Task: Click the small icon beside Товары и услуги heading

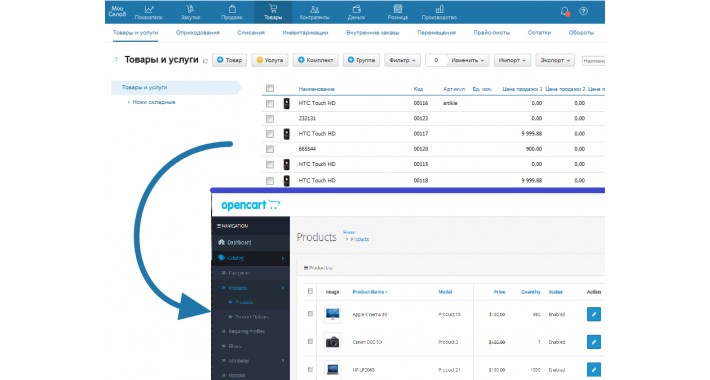Action: [205, 61]
